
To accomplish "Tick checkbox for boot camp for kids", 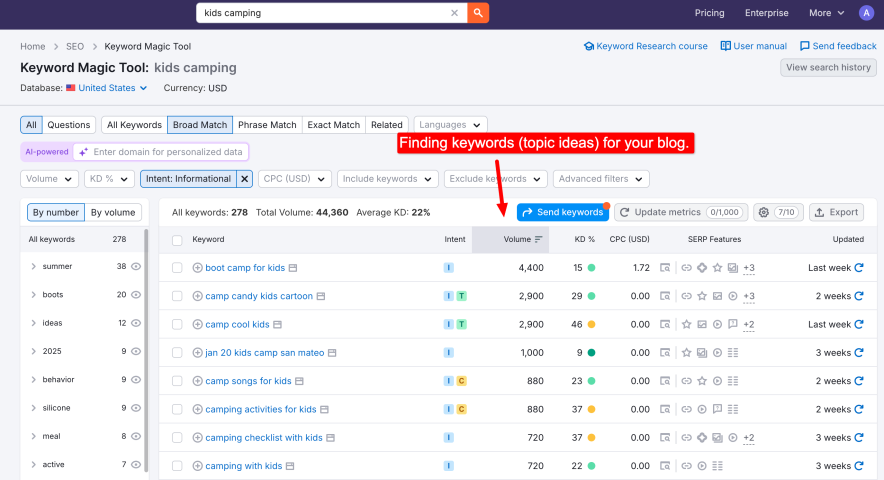I will pos(177,268).
